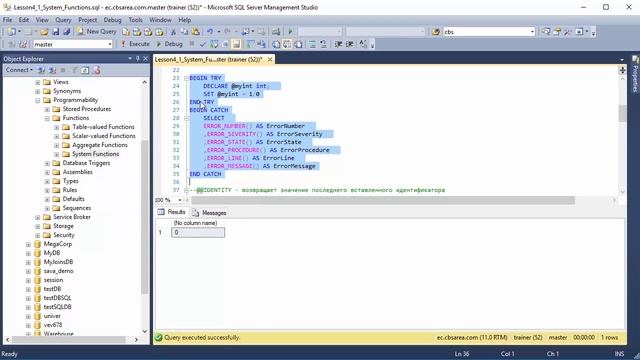The width and height of the screenshot is (640, 360).
Task: Execute the selected query
Action: [135, 44]
